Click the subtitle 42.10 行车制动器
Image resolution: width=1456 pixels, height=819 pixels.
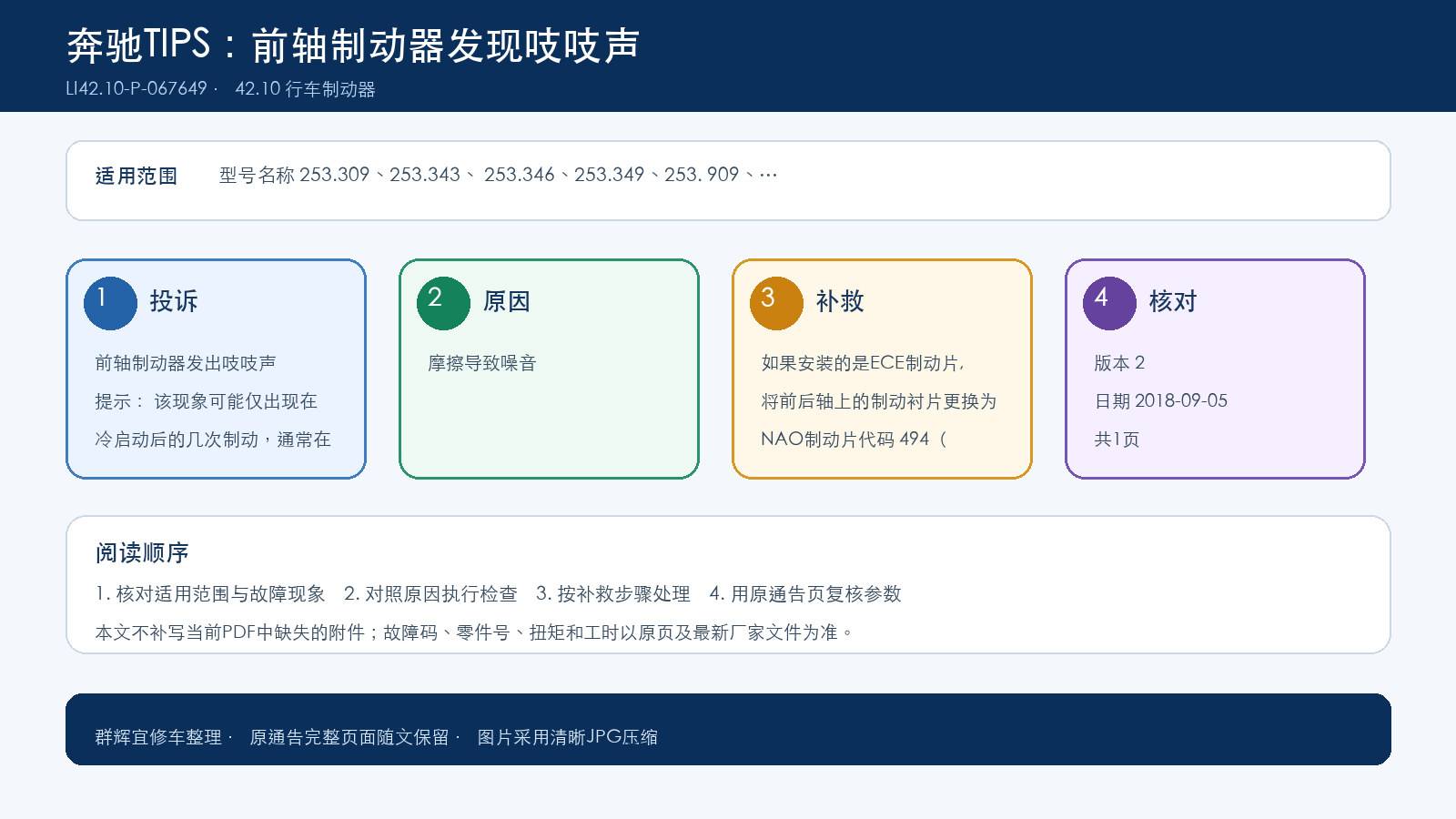306,89
